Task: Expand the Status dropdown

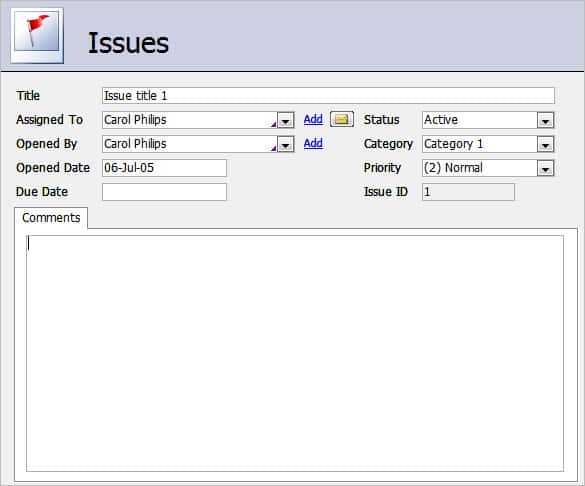Action: click(x=545, y=121)
